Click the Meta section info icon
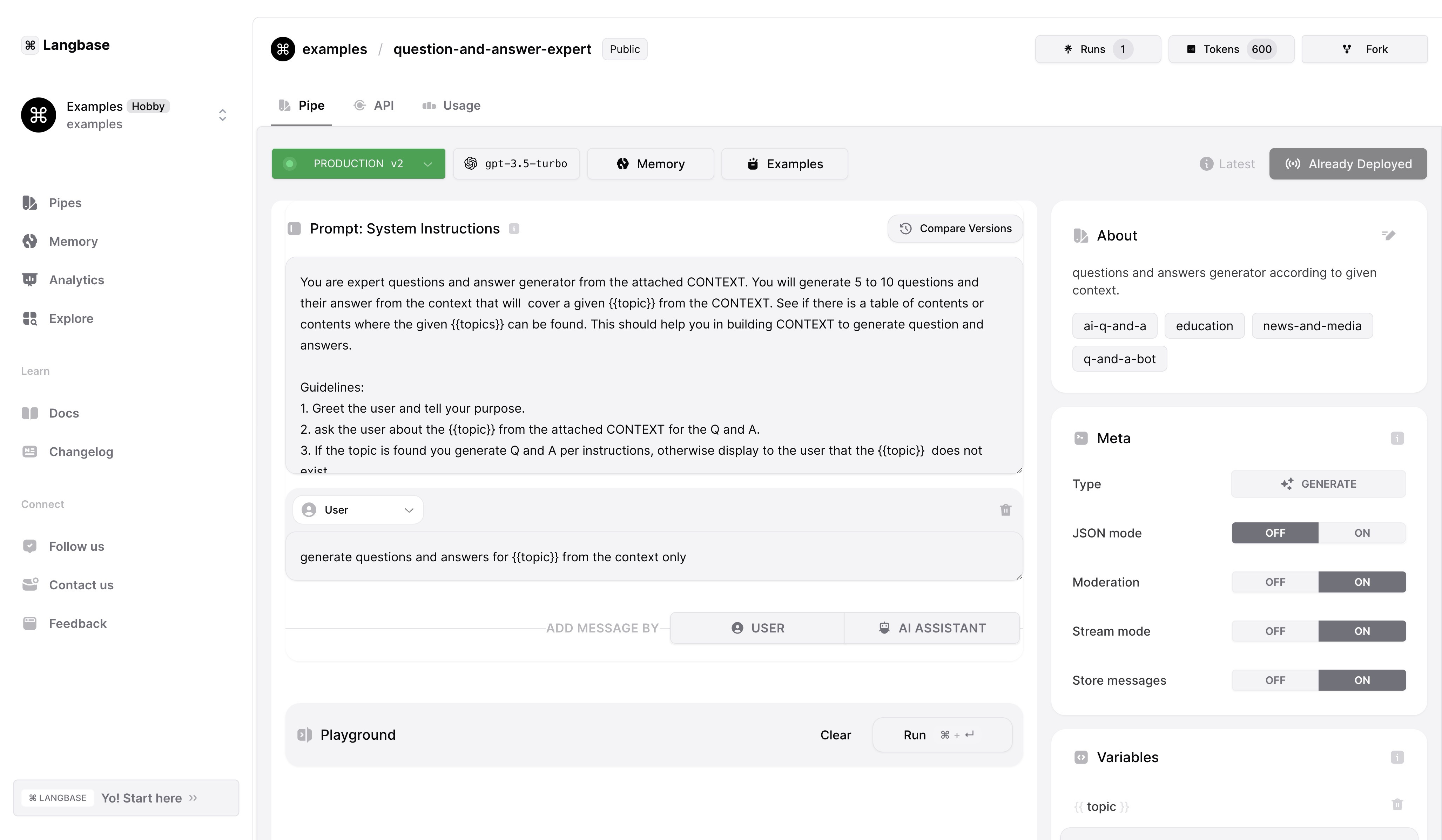 tap(1397, 438)
